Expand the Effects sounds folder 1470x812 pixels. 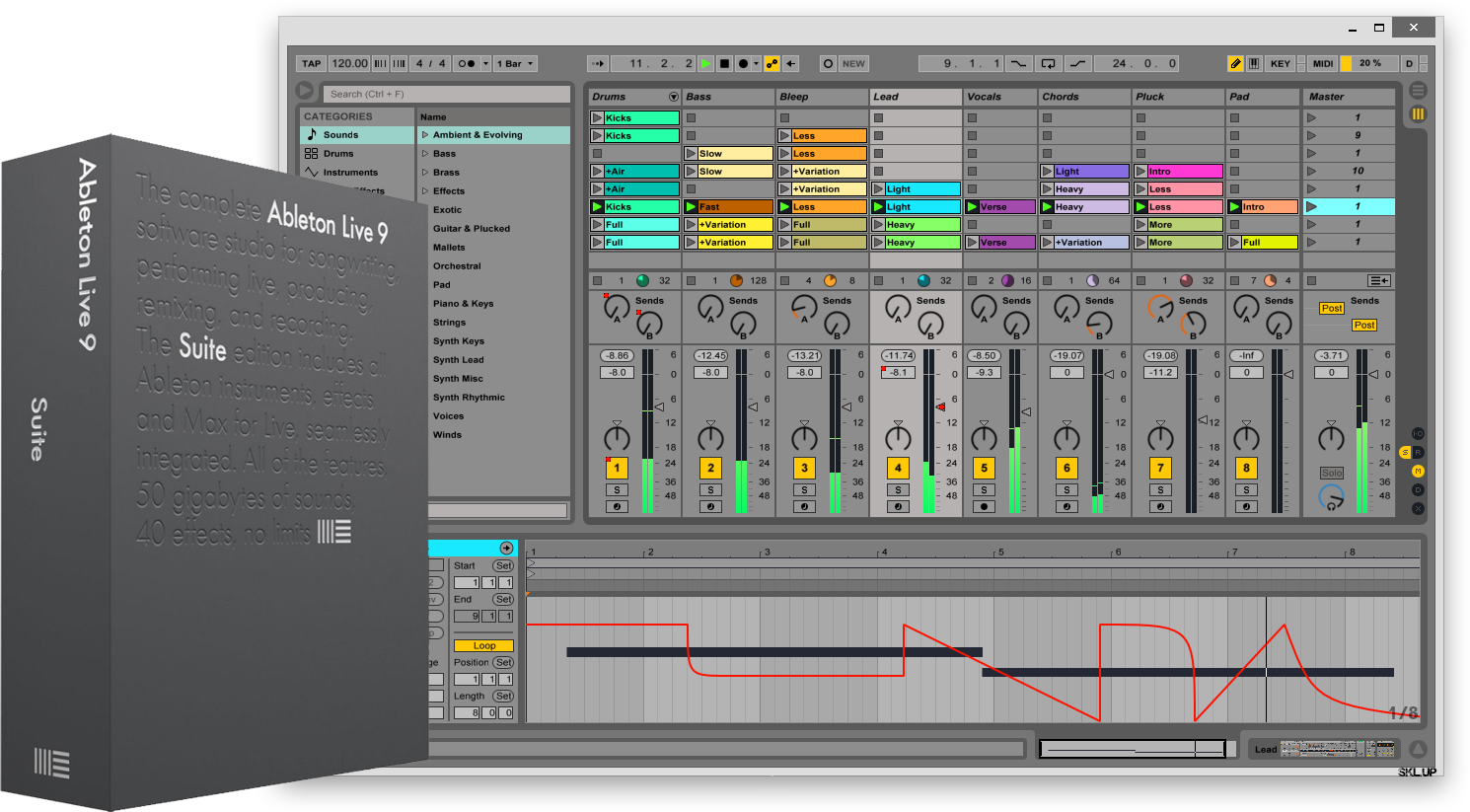(425, 191)
